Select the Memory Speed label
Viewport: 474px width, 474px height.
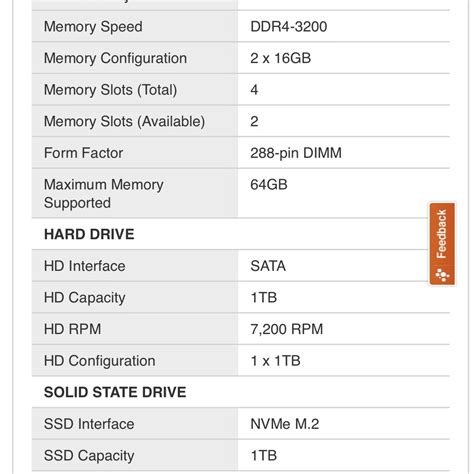tap(93, 27)
